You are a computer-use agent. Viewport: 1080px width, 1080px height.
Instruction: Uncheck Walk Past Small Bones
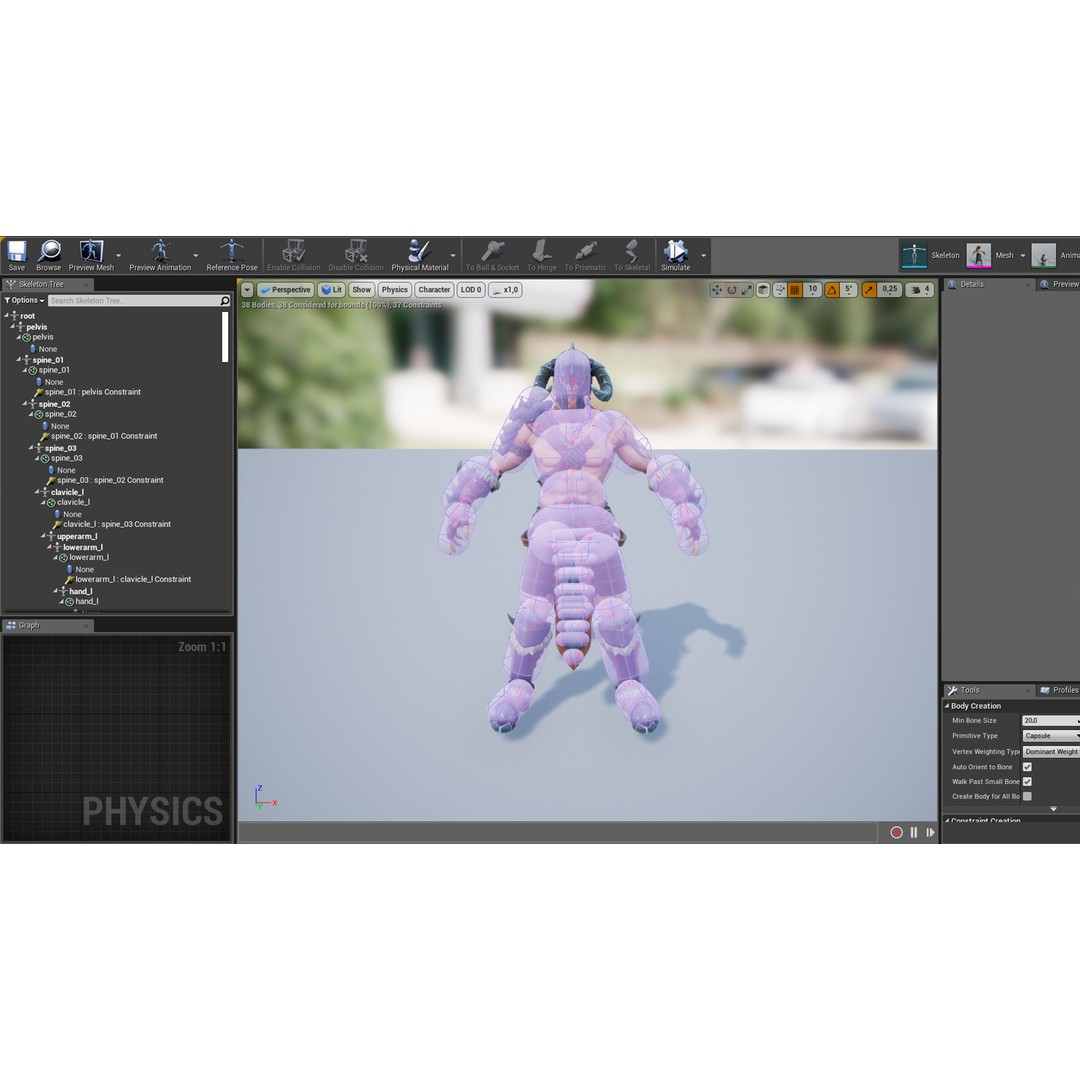[1027, 782]
